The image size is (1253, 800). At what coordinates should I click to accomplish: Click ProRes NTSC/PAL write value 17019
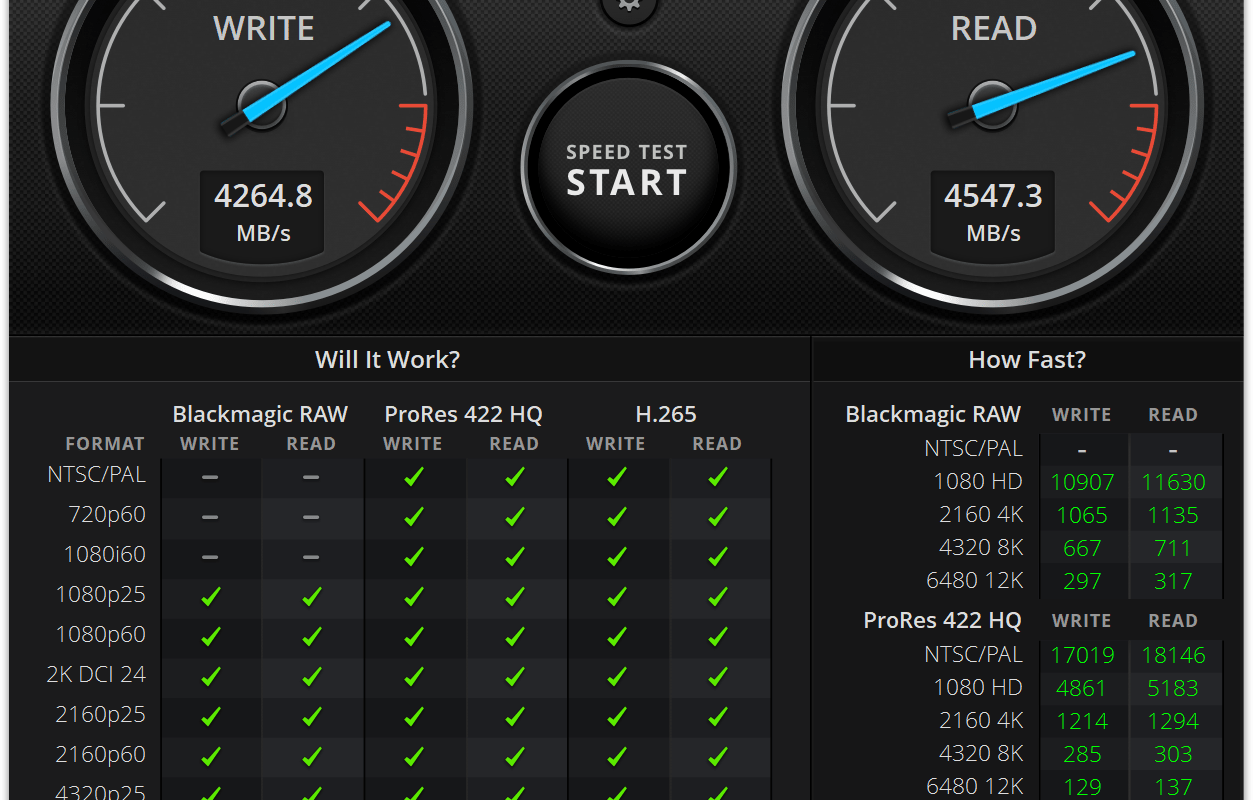(x=1082, y=655)
